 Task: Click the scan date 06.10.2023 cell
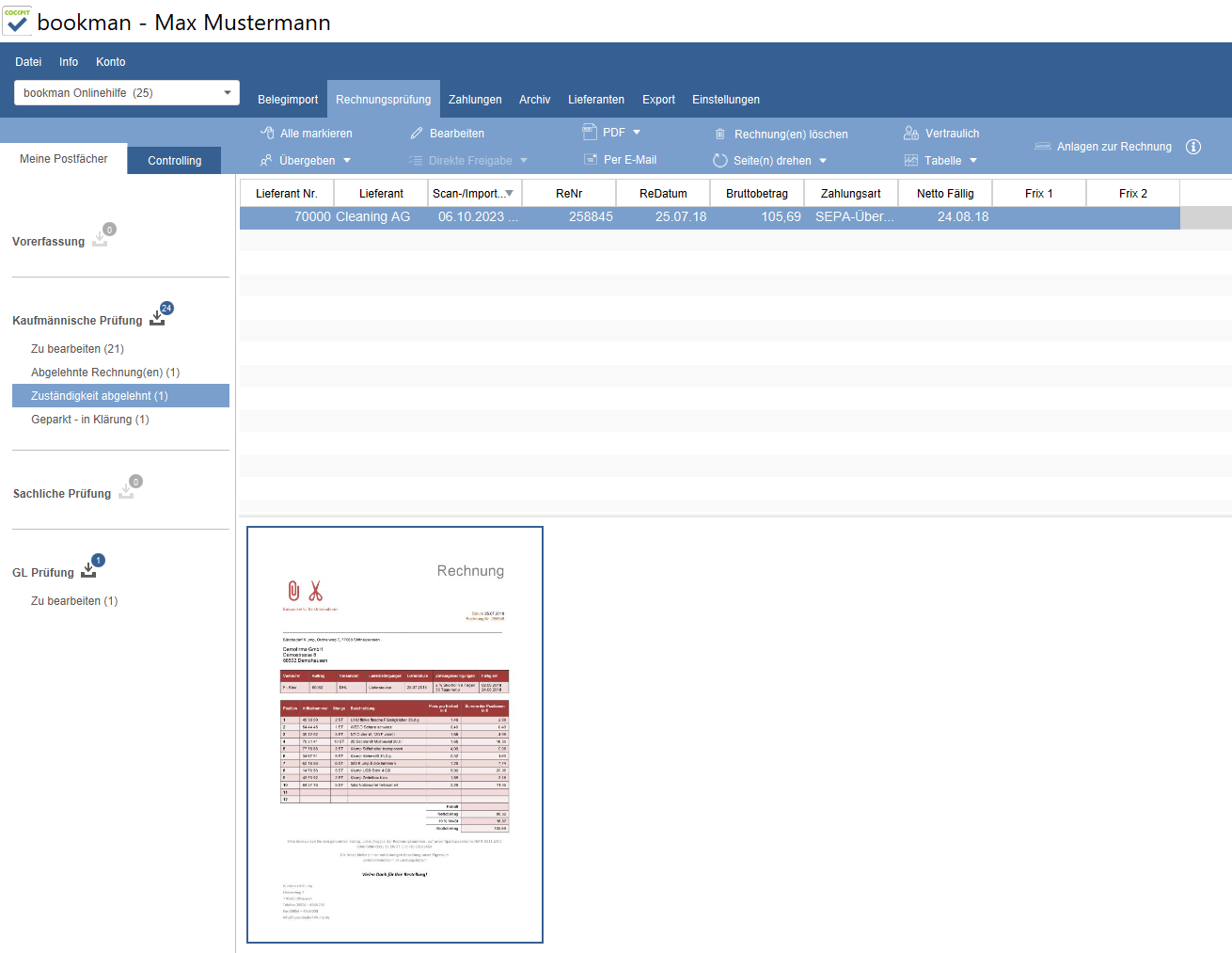(475, 217)
